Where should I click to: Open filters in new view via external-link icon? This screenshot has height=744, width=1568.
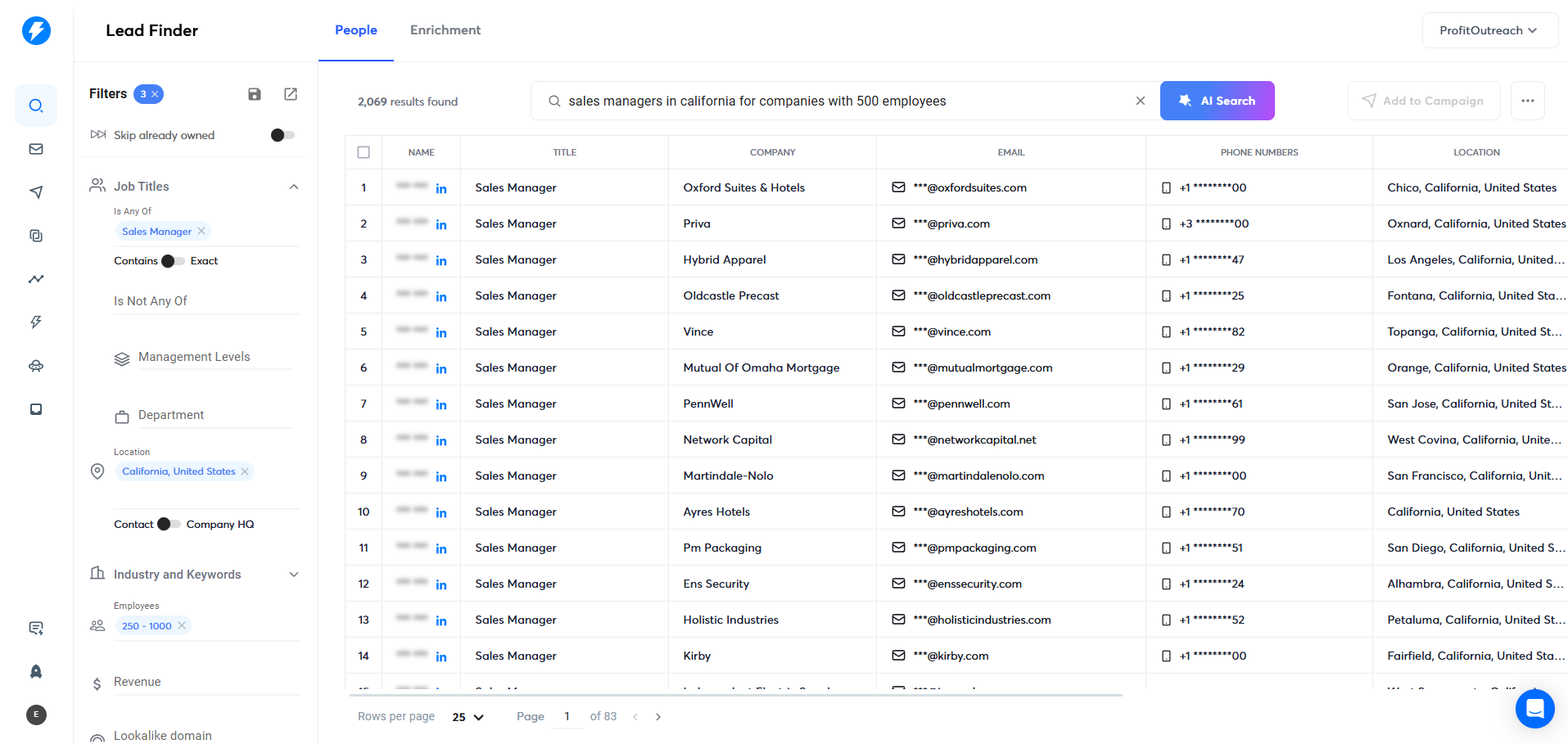pyautogui.click(x=291, y=94)
